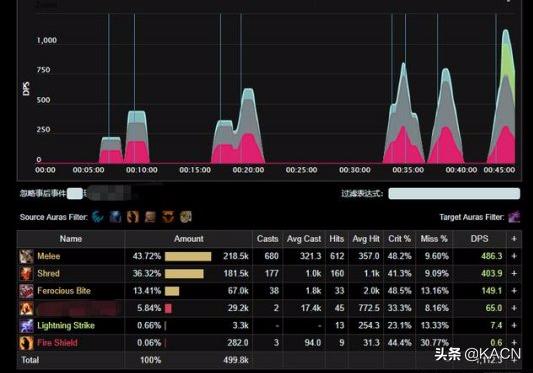Screen dimensions: 533x373
Task: Click the Fire Shield ability icon
Action: pos(26,343)
